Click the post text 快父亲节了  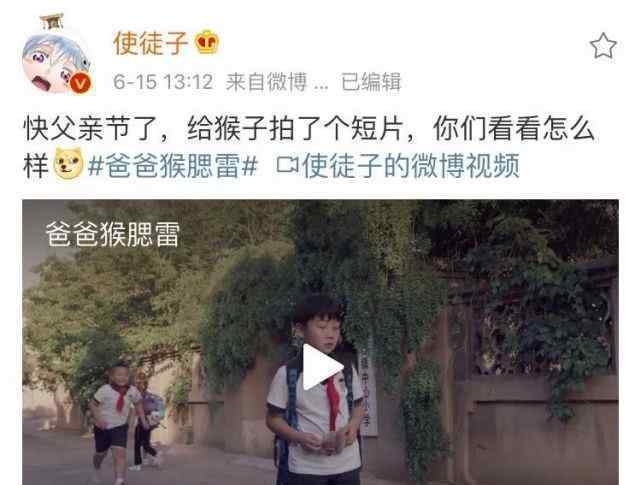click(x=92, y=128)
